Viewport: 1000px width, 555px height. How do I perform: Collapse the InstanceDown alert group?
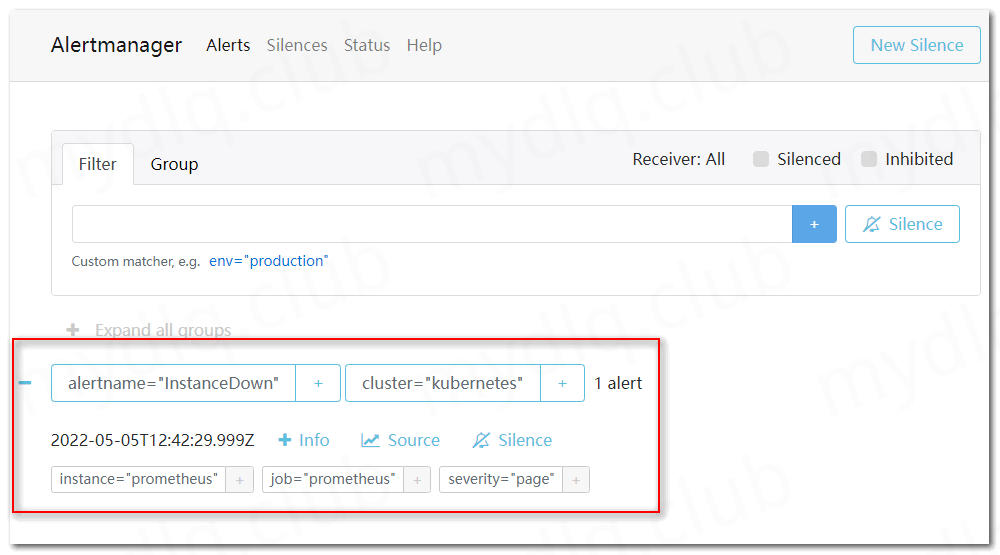coord(25,383)
